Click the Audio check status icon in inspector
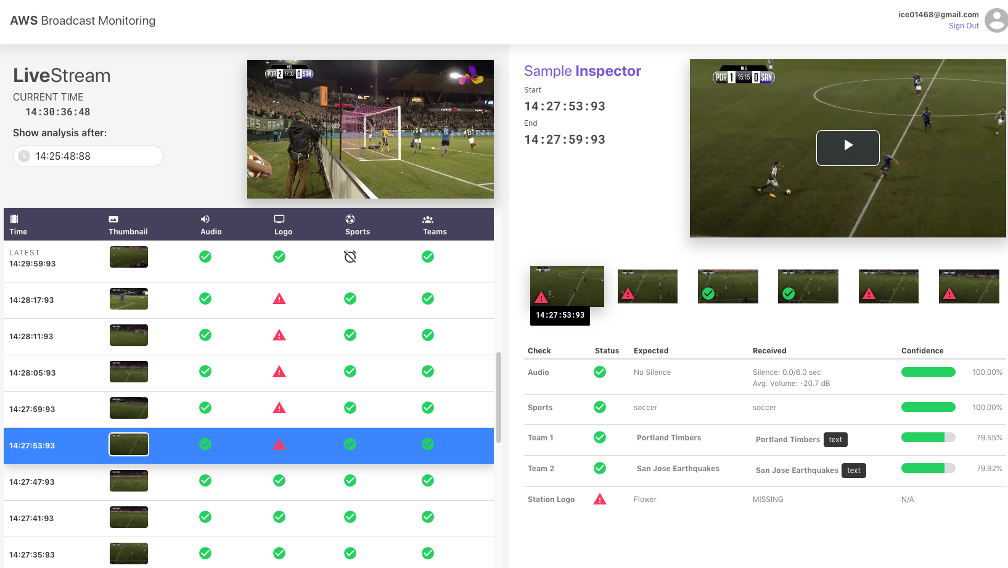The width and height of the screenshot is (1008, 568). pos(600,372)
